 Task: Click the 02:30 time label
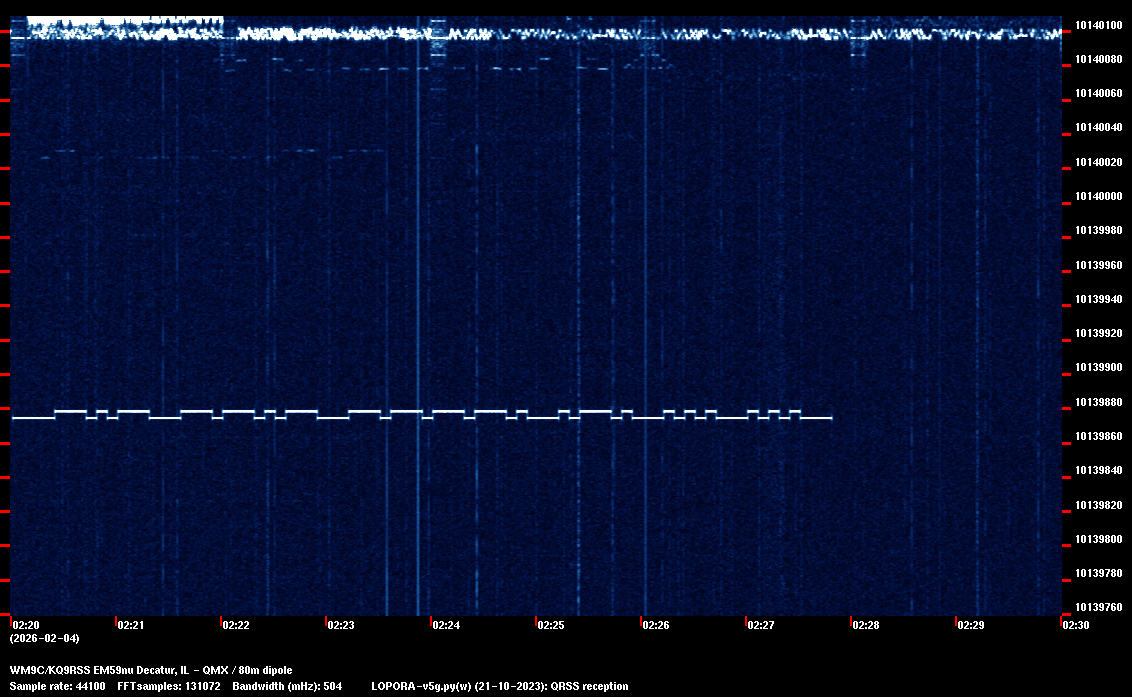[1075, 625]
